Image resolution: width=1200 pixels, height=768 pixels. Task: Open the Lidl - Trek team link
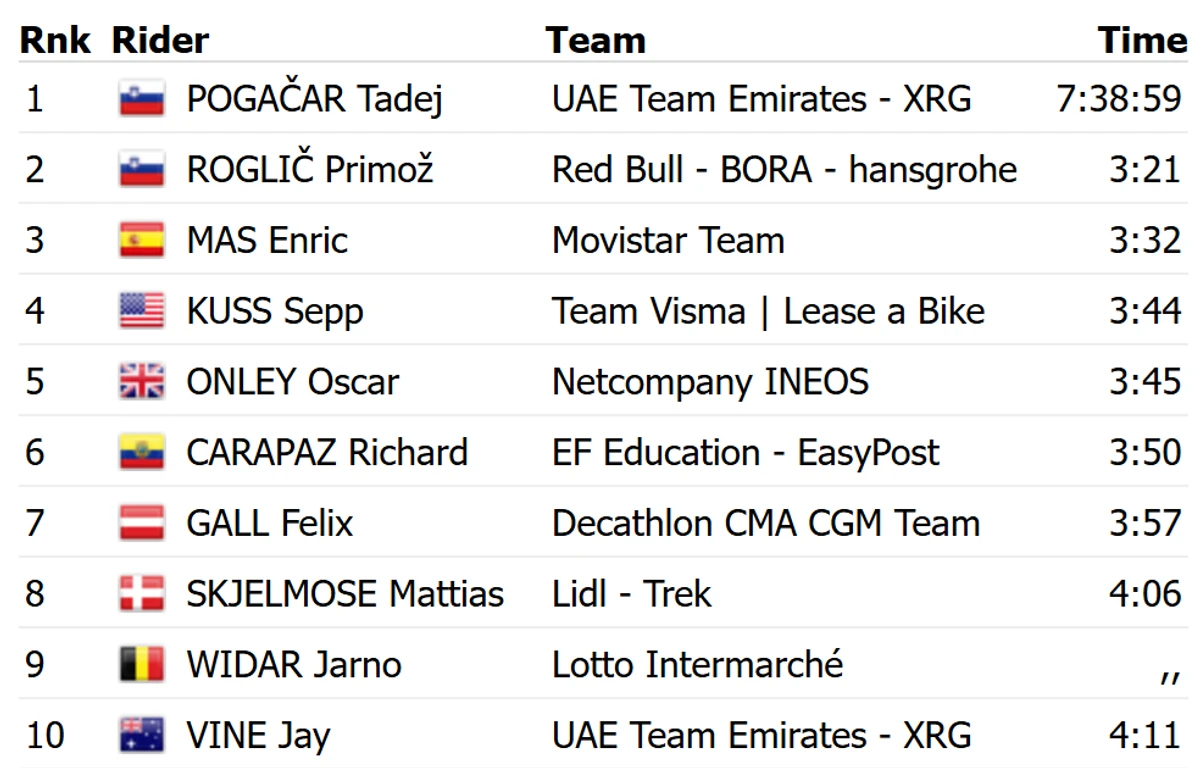[x=631, y=594]
